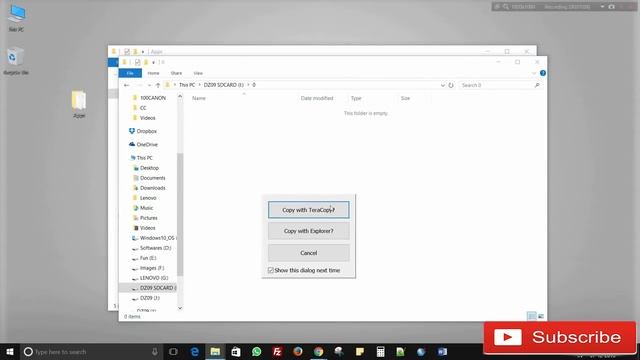Switch to large icons view layout
Viewport: 640px width, 360px height.
(x=541, y=316)
